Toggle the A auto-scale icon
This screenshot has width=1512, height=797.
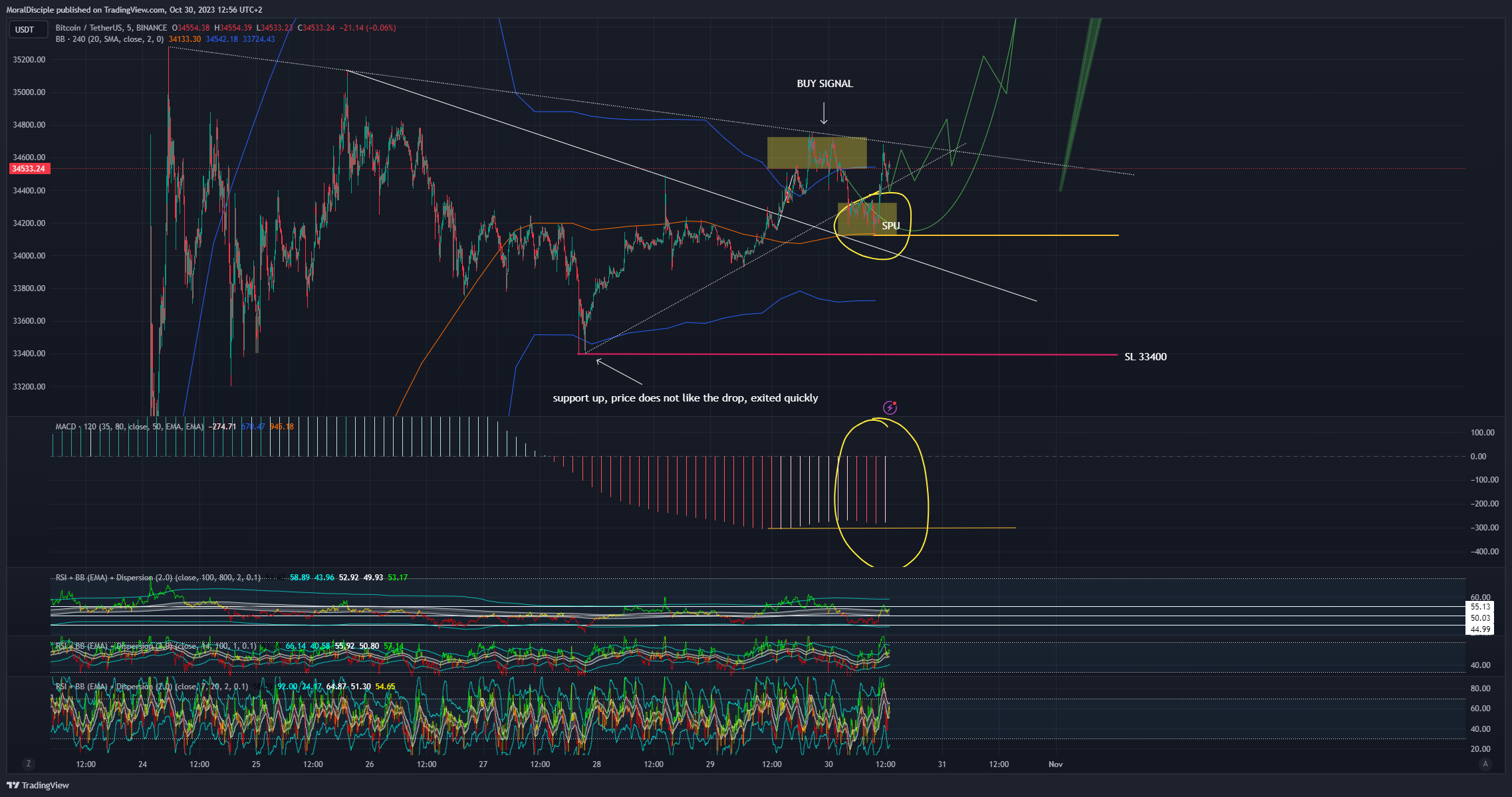(x=1485, y=764)
